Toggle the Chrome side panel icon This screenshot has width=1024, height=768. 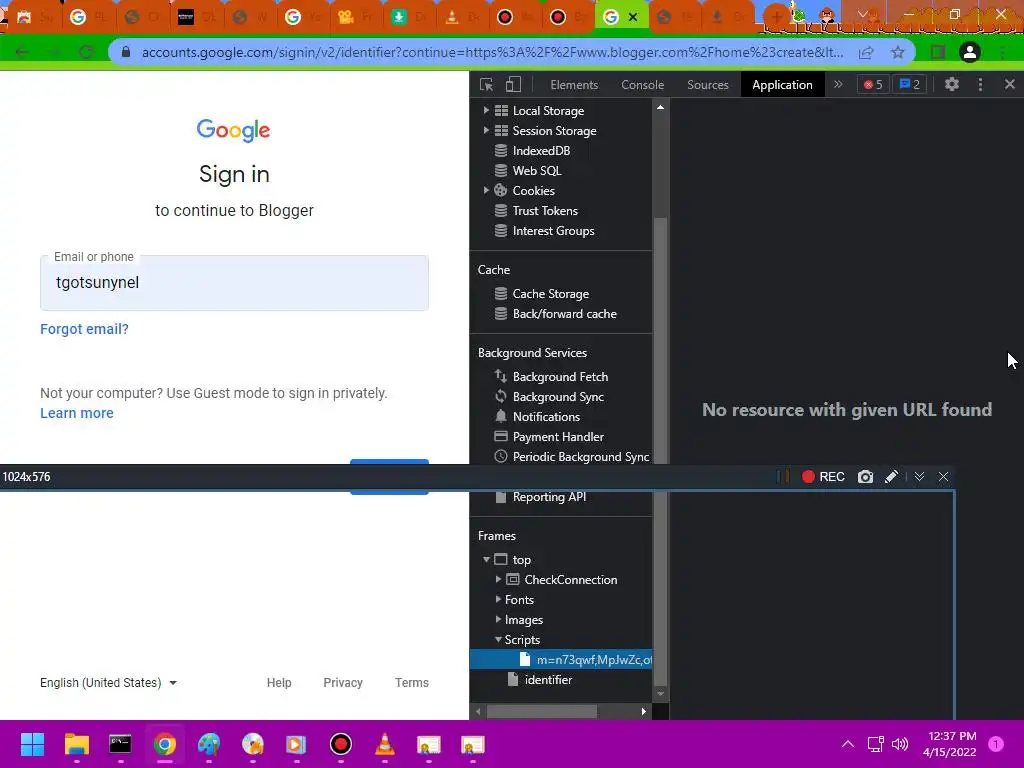938,52
